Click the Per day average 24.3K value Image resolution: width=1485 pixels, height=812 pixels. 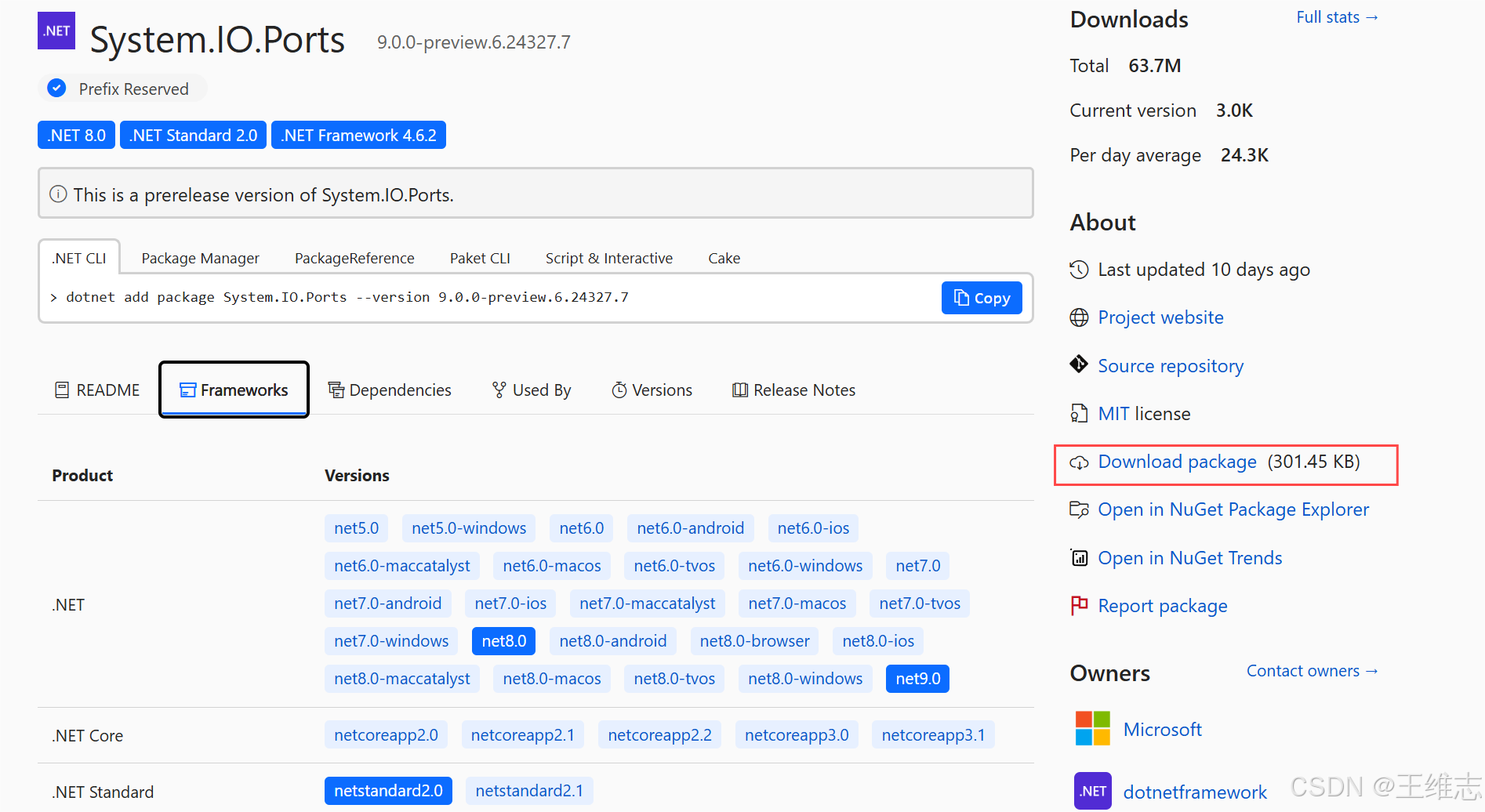pos(1244,155)
